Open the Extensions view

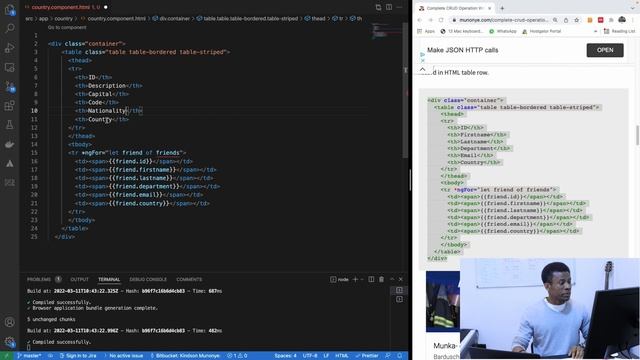pos(9,106)
